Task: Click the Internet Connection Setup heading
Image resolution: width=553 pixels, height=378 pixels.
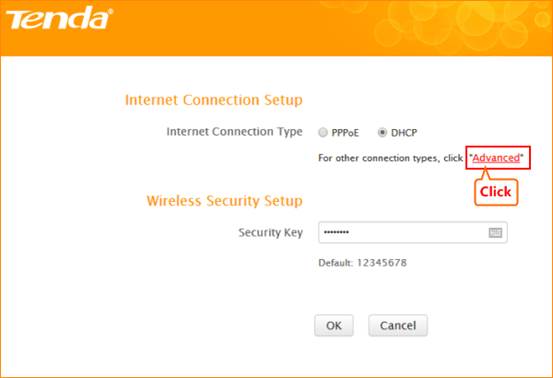Action: [214, 100]
